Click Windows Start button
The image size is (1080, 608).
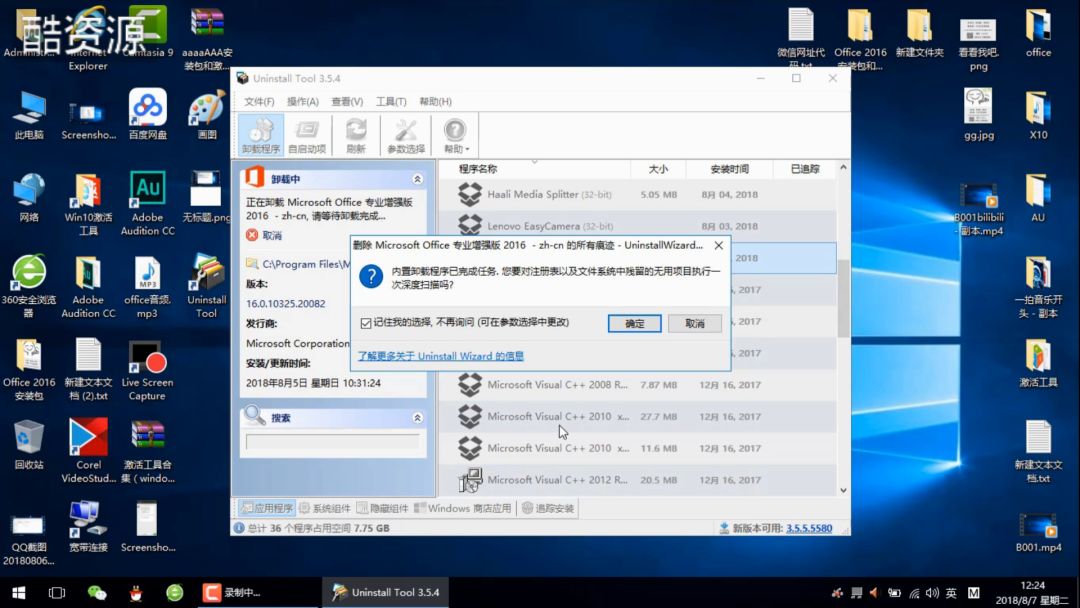19,593
